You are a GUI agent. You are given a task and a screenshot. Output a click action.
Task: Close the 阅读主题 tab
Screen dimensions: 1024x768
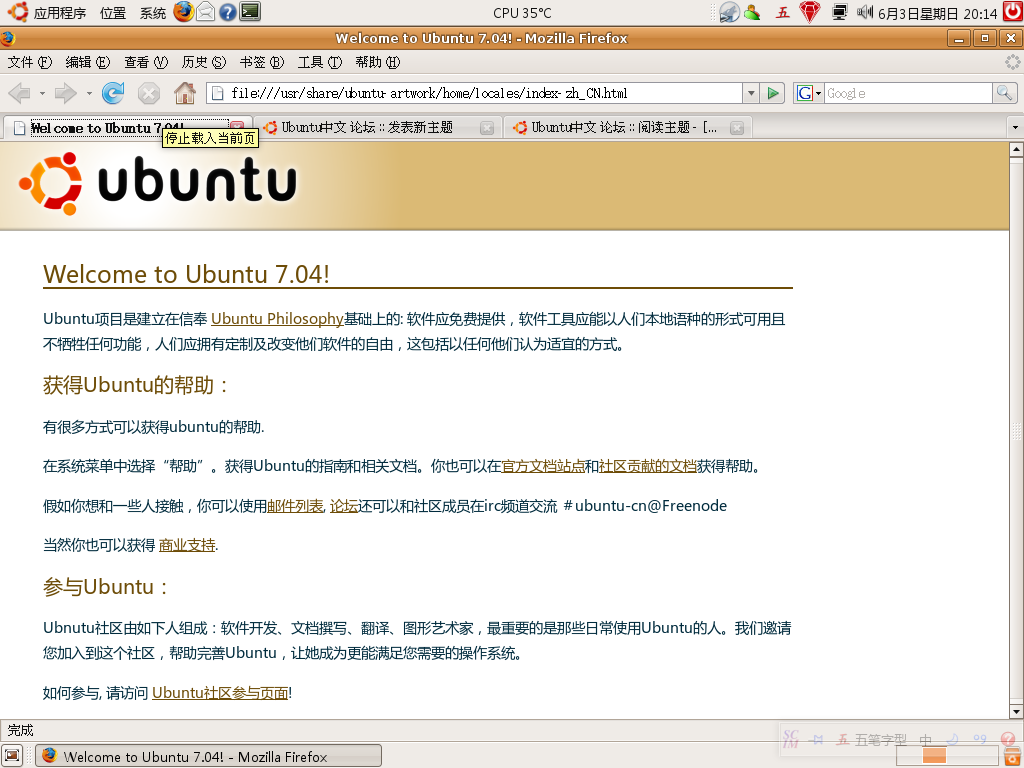pos(737,128)
